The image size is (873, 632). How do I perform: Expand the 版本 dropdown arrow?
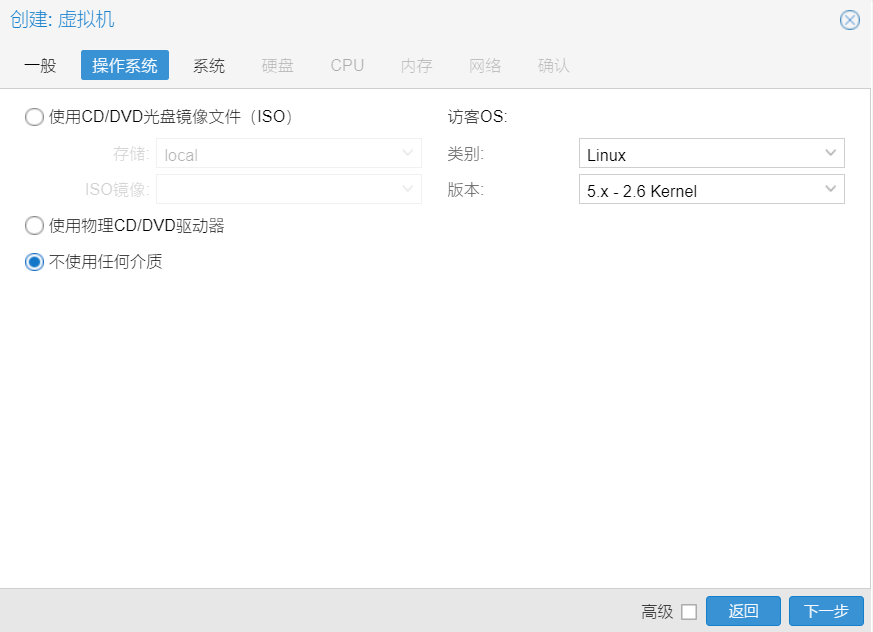[831, 190]
